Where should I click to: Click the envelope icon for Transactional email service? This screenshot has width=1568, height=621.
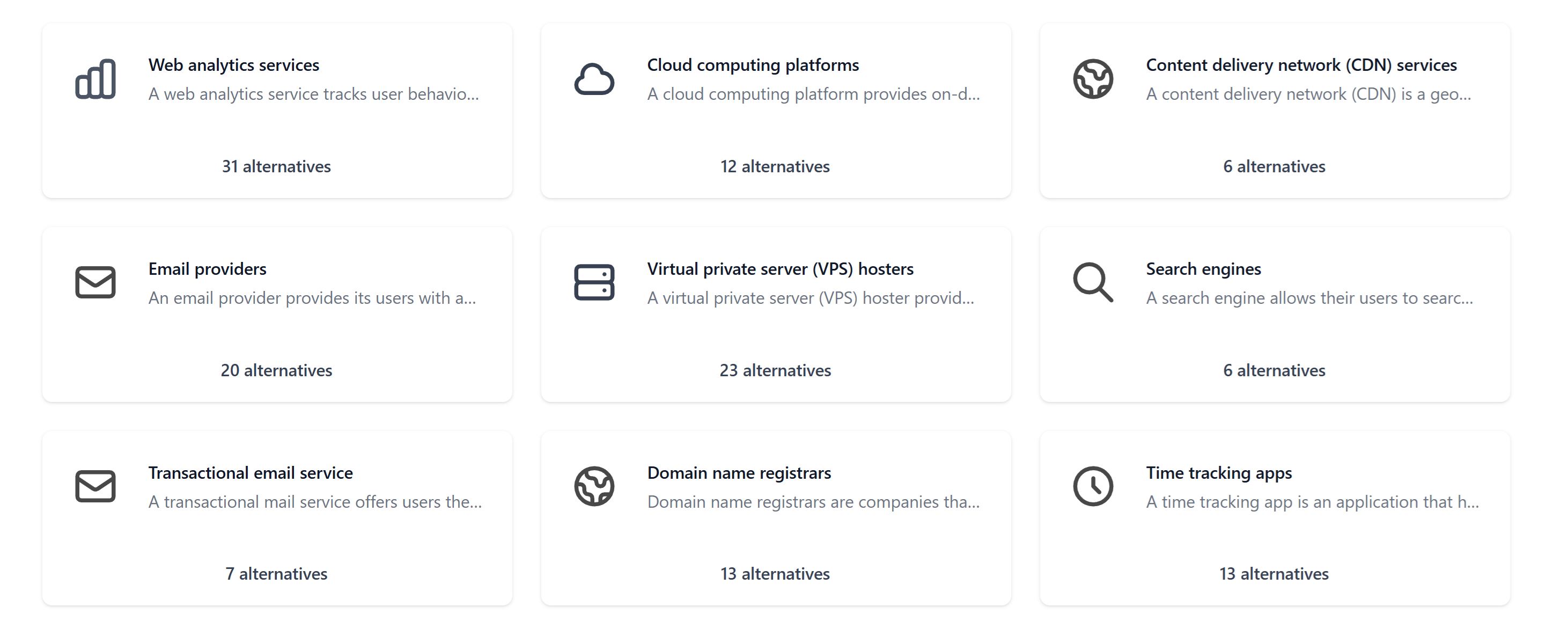tap(95, 486)
